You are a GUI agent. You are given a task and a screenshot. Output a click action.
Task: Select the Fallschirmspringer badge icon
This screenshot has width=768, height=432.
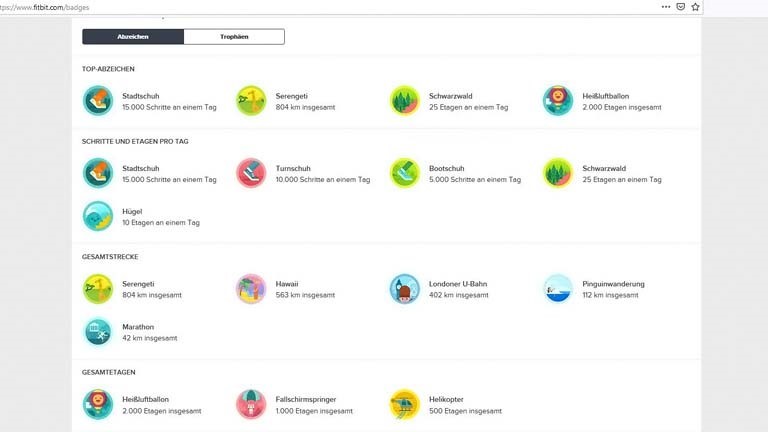pos(251,405)
